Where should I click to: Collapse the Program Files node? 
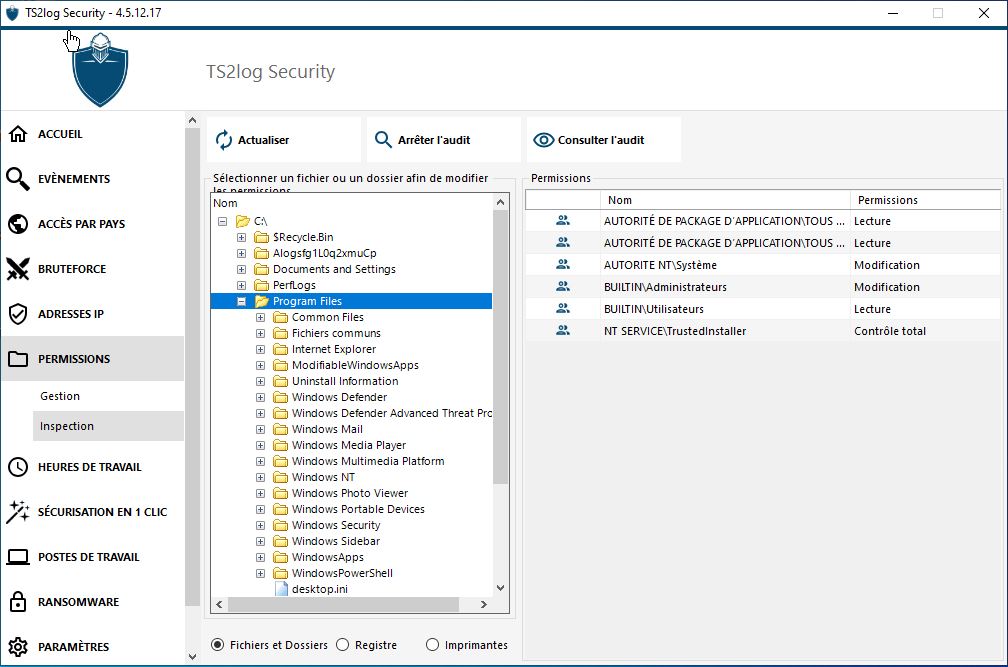tap(241, 301)
